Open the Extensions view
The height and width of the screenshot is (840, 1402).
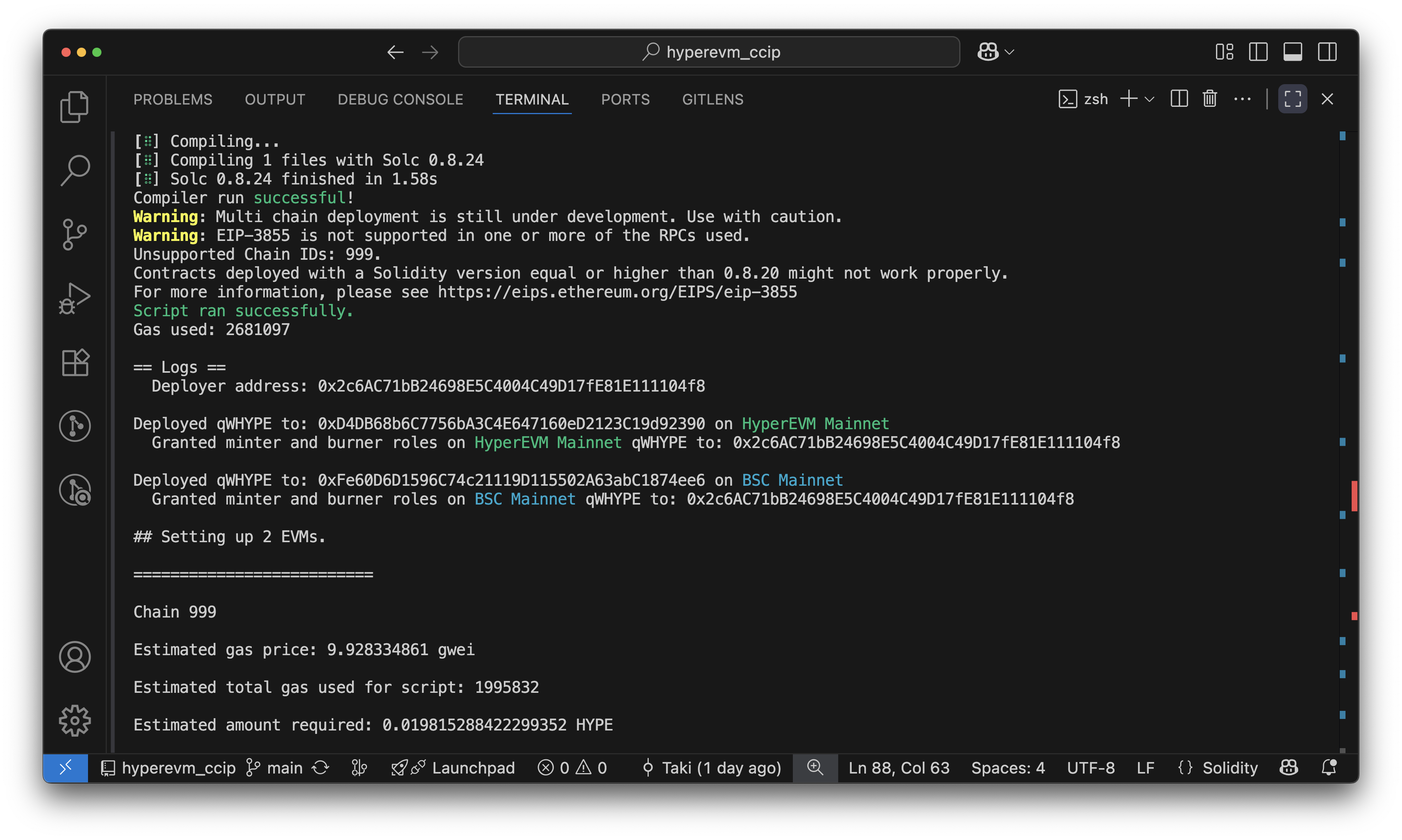74,362
